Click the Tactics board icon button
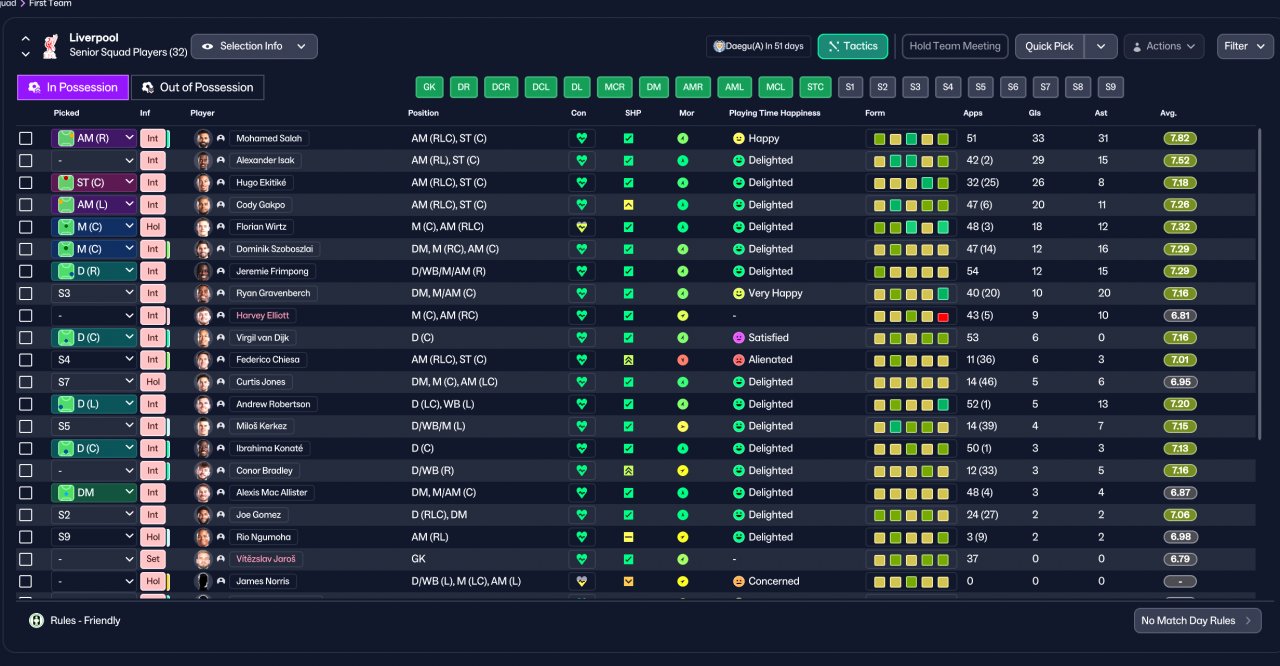 [853, 46]
